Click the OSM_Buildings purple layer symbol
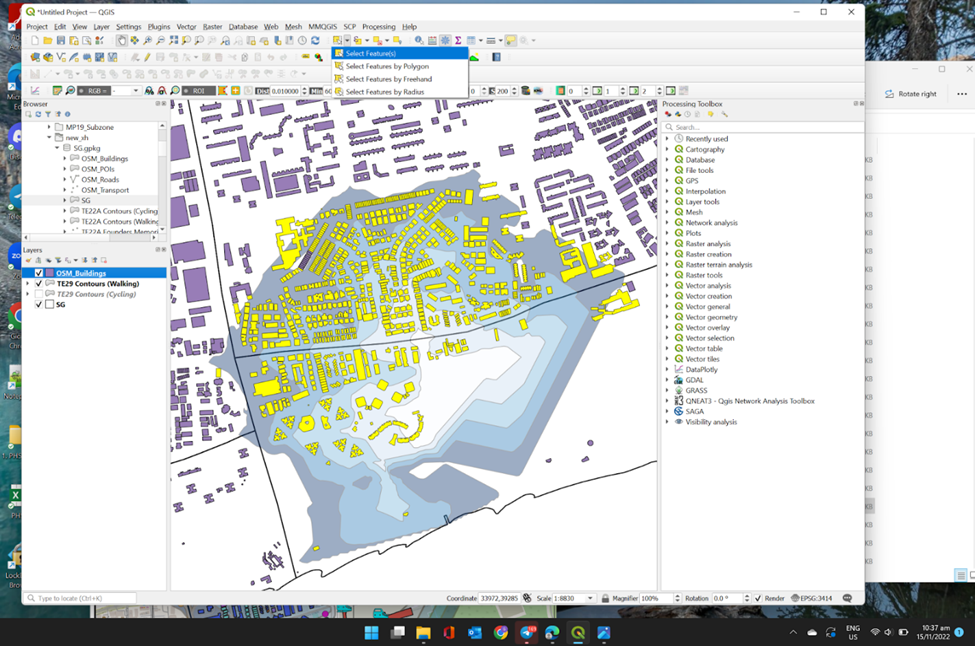 tap(49, 273)
